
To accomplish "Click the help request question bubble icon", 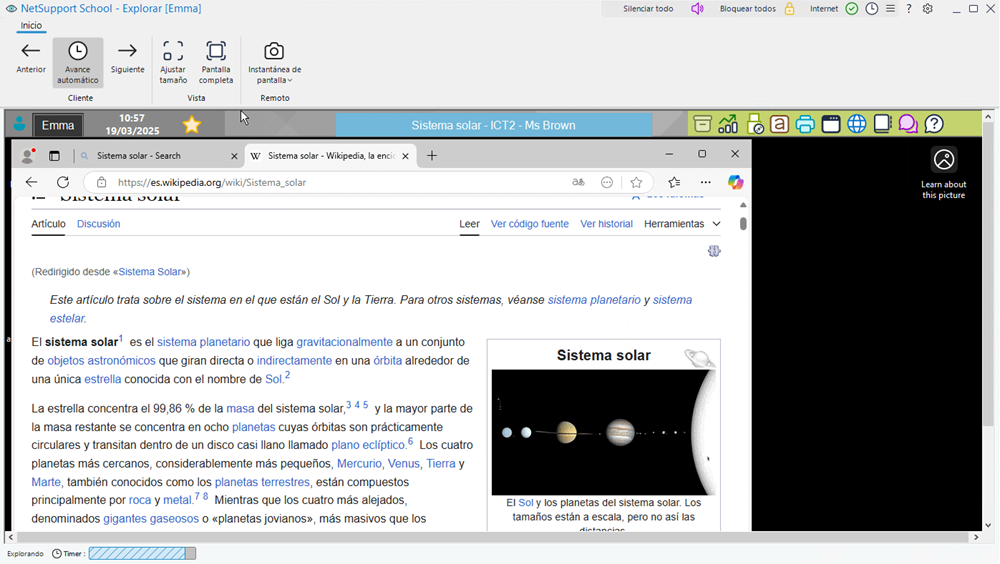I will pos(934,124).
